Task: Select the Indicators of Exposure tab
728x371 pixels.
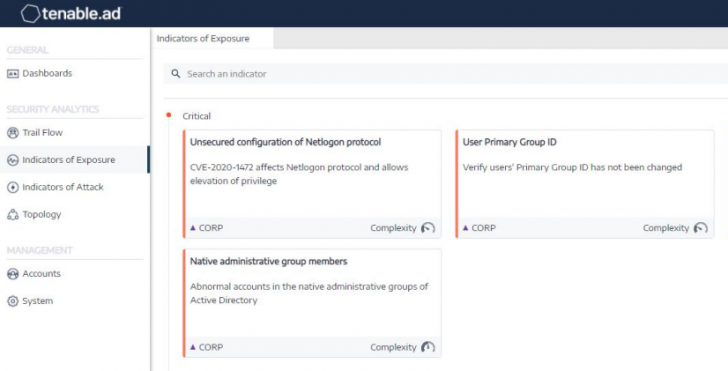Action: point(212,39)
